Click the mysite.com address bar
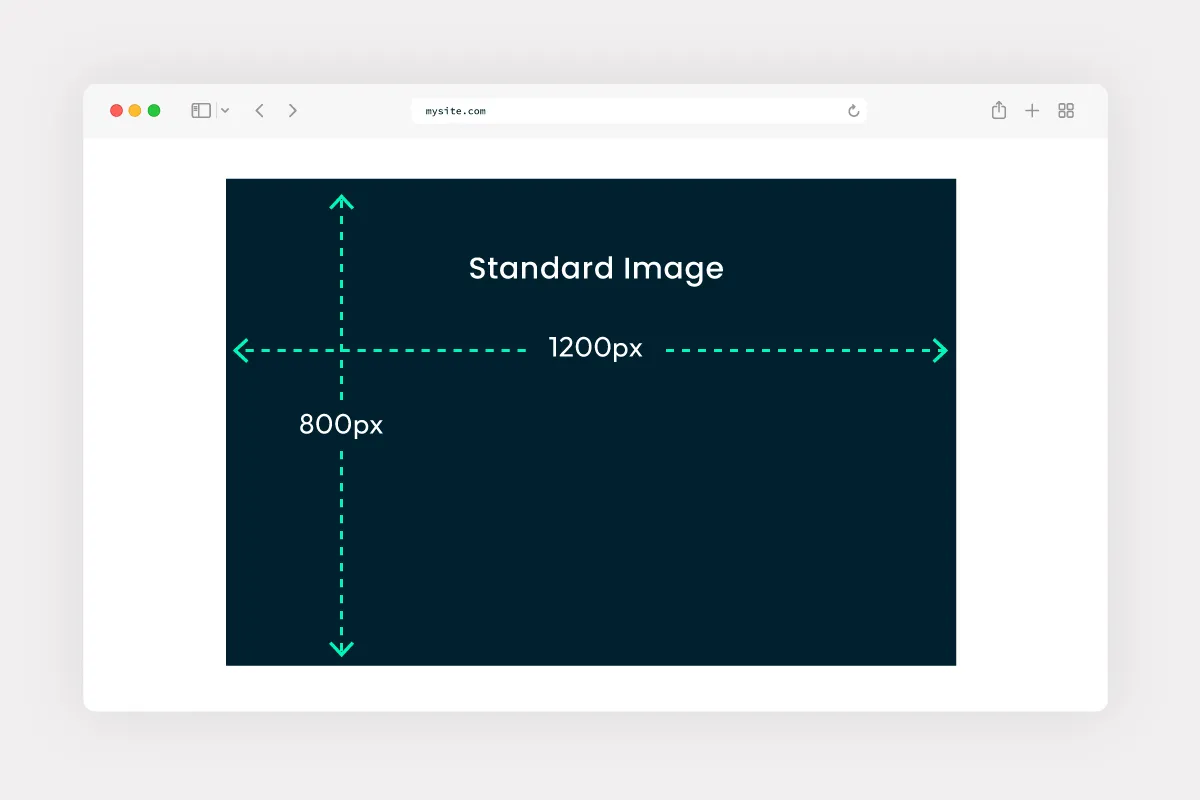This screenshot has height=800, width=1200. (x=639, y=111)
